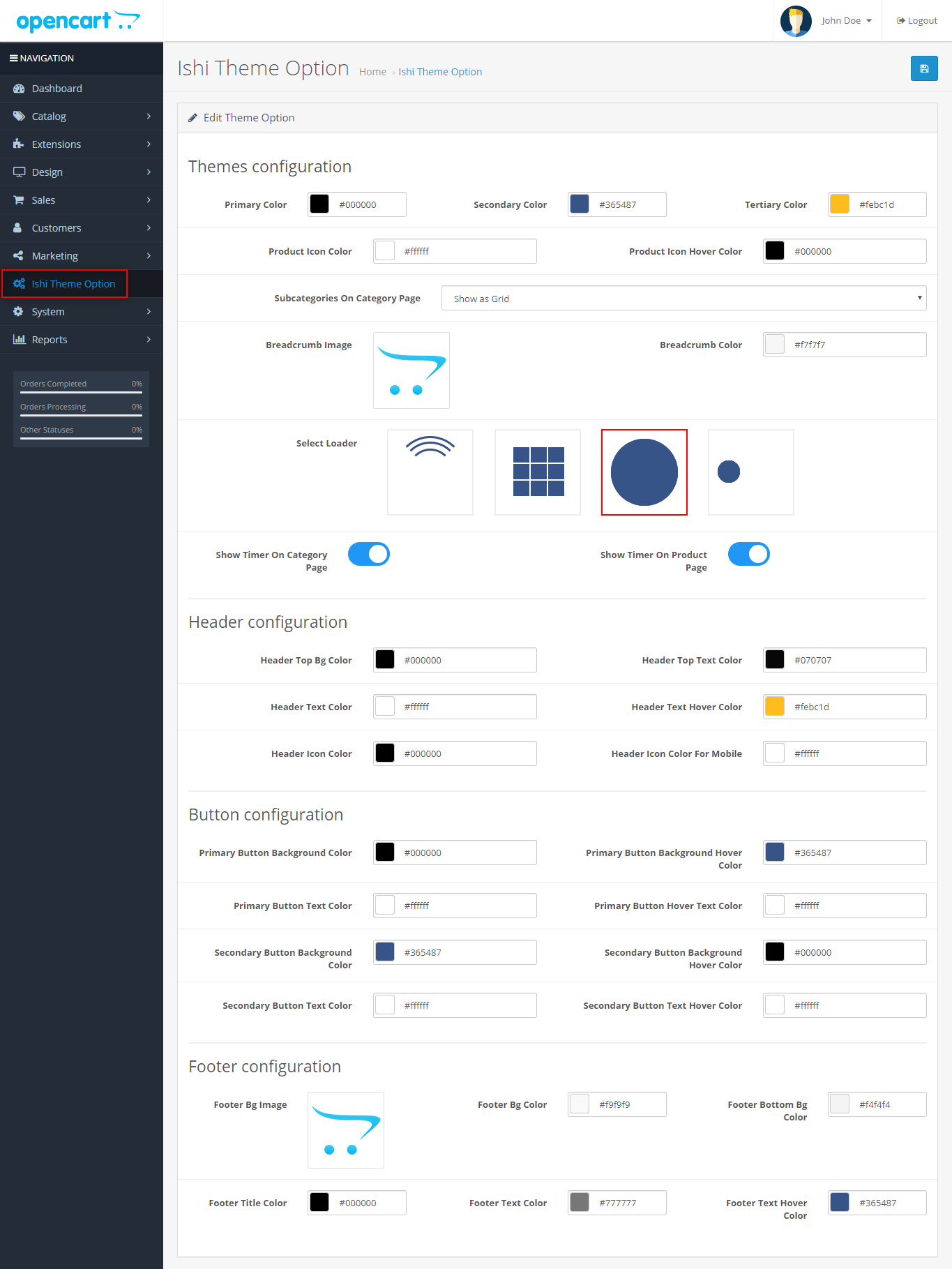Screen dimensions: 952x1269
Task: Click the navigation hamburger icon
Action: 13,59
